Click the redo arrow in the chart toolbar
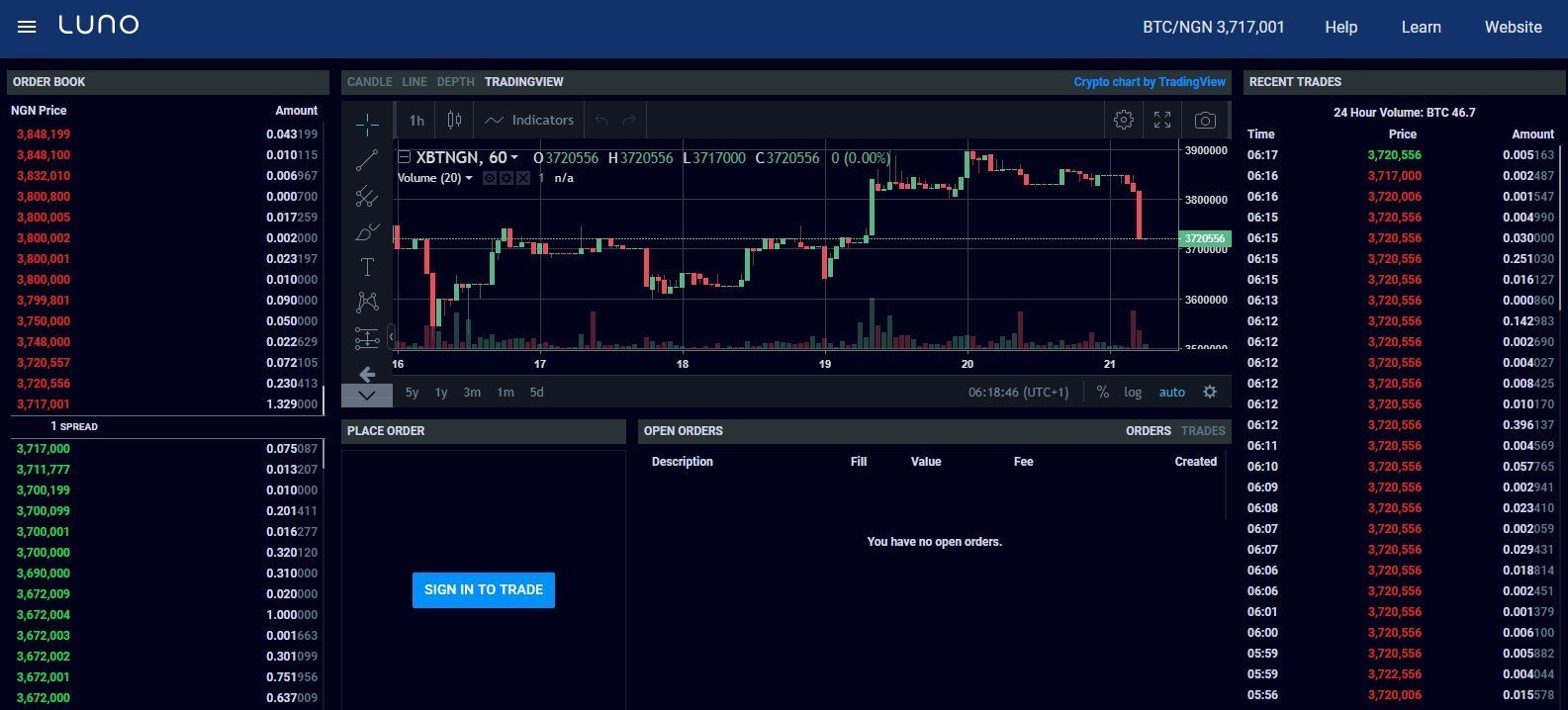 (x=629, y=121)
